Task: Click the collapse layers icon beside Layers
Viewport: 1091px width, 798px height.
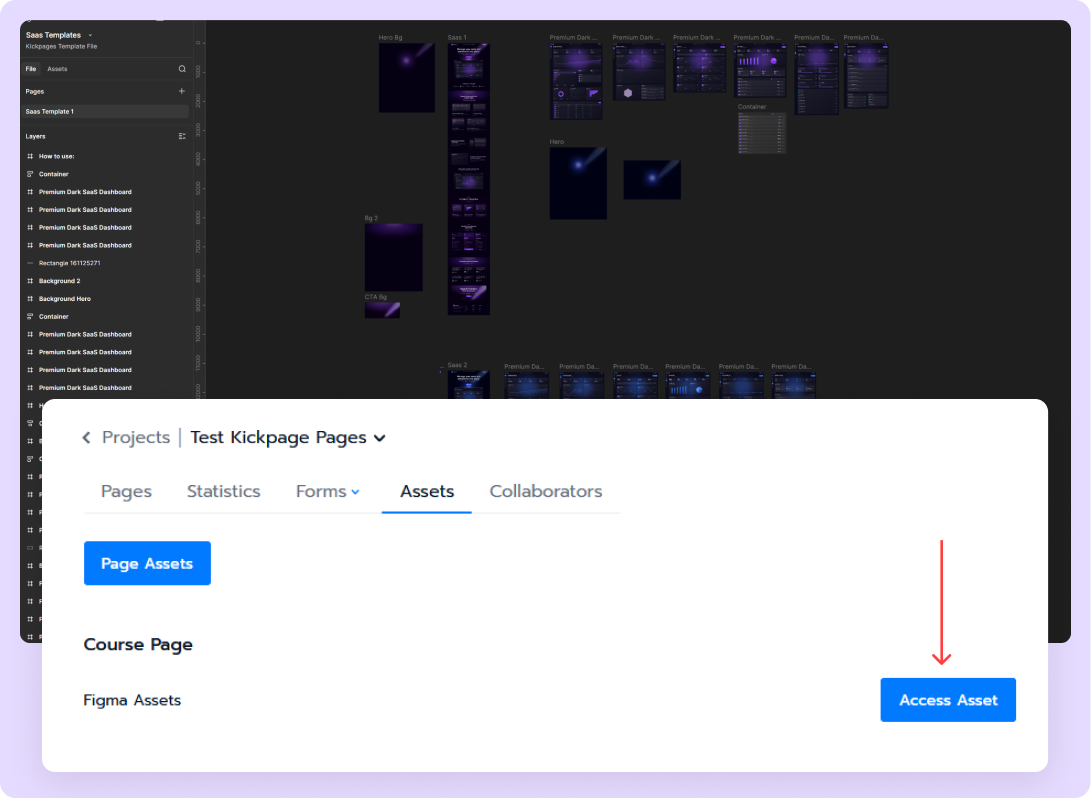Action: pos(182,136)
